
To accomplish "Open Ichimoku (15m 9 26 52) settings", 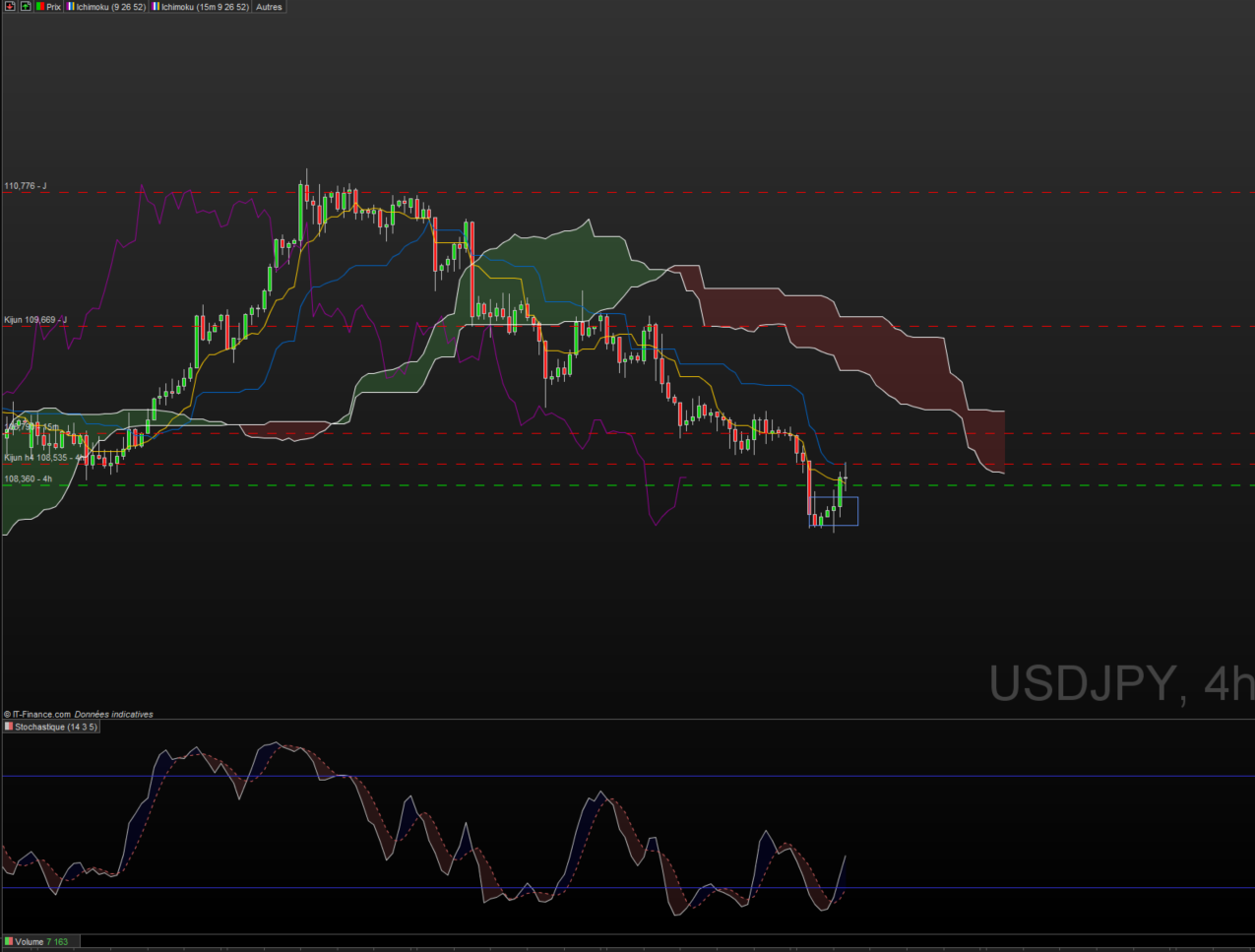I will pos(201,7).
